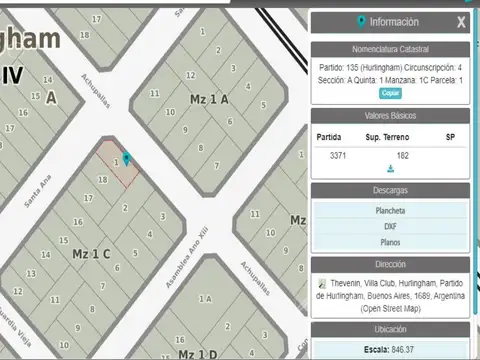Click the blue map pin on parcel 1
The image size is (480, 360).
click(x=126, y=159)
